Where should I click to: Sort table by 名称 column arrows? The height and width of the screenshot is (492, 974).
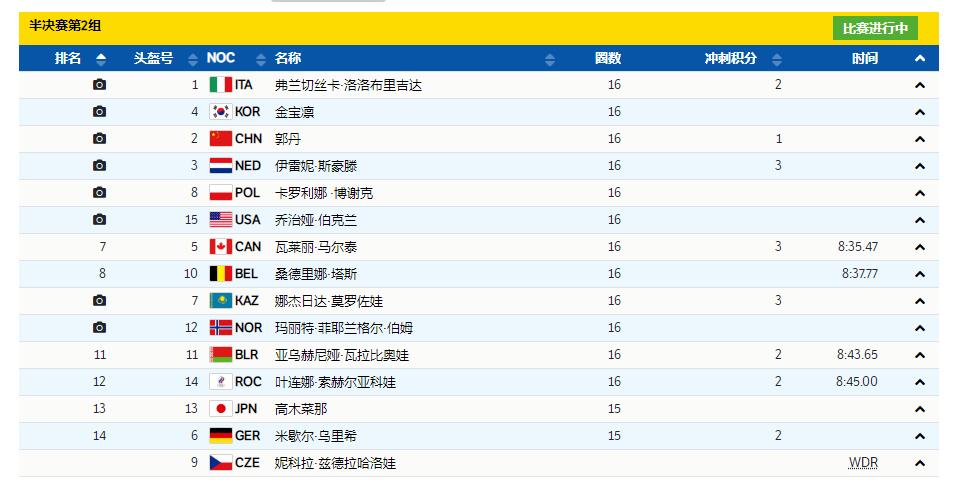click(x=550, y=59)
